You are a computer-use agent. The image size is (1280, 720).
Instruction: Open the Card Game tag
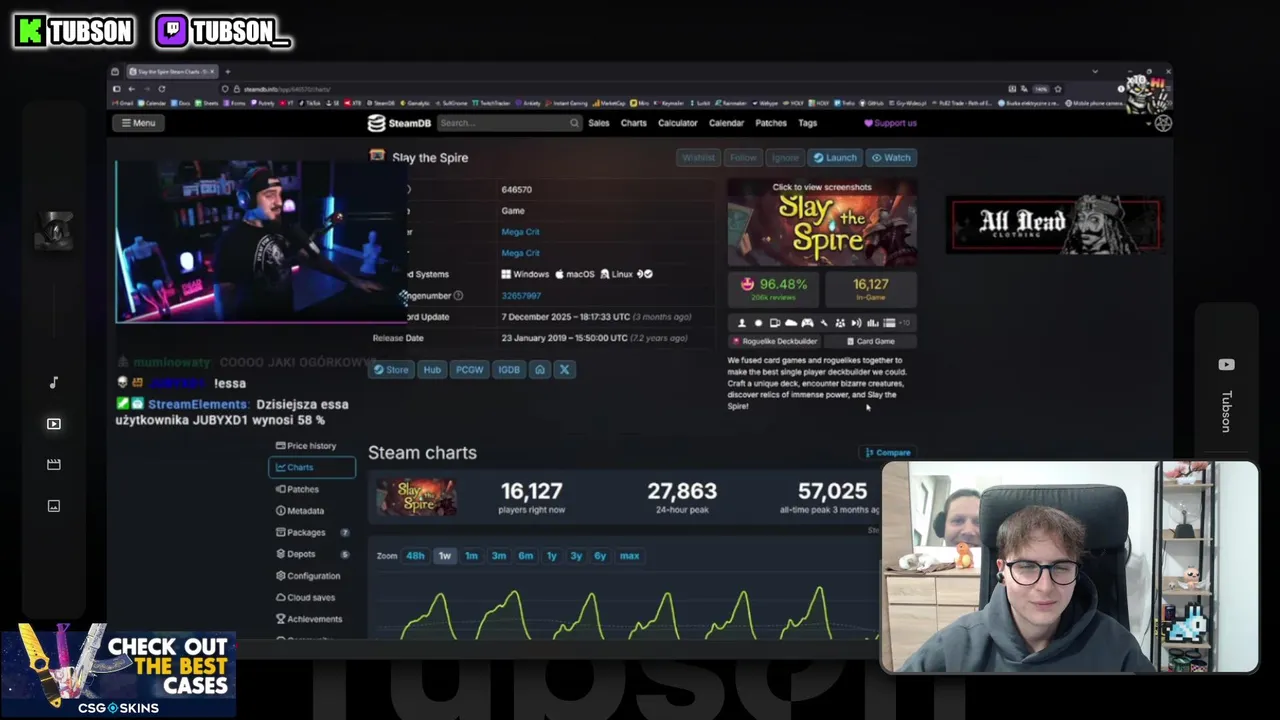[x=870, y=341]
